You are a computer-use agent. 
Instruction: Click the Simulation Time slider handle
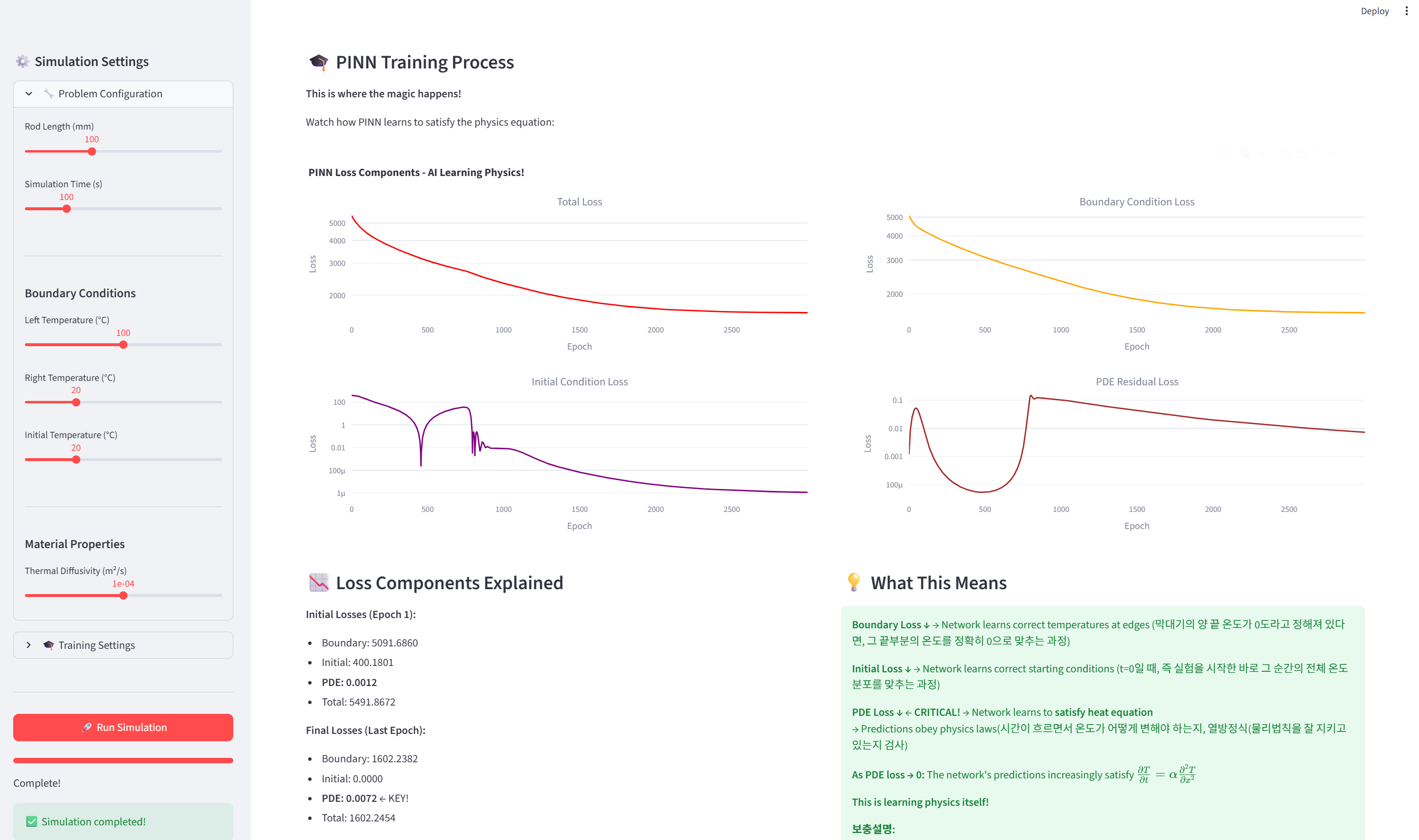67,209
